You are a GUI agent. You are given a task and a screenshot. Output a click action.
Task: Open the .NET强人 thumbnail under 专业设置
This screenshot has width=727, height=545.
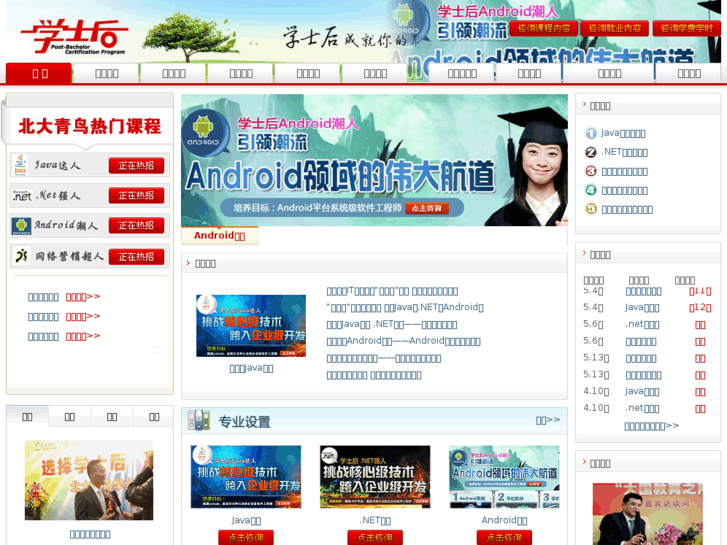[375, 477]
